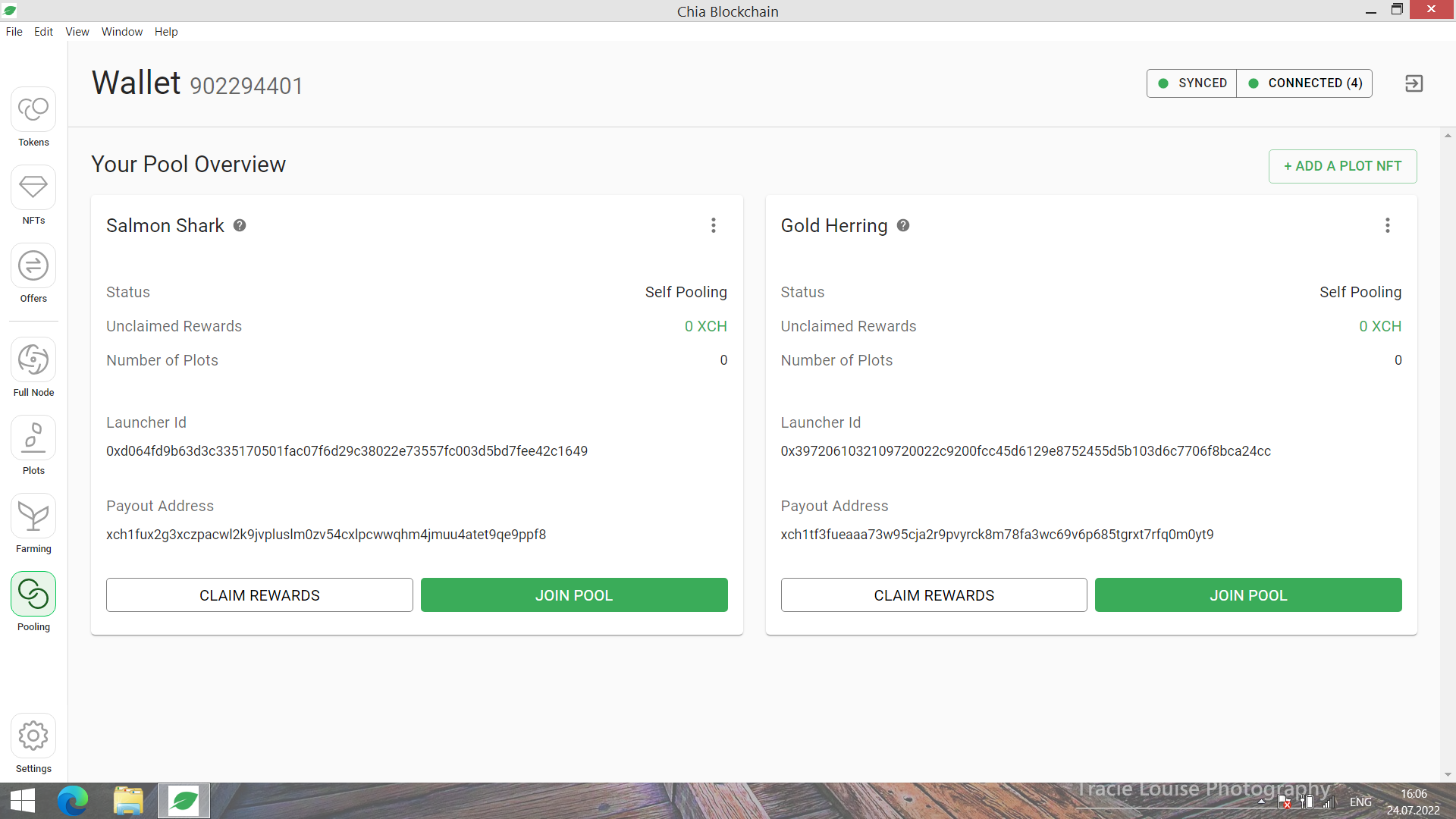Claim rewards for Gold Herring
The image size is (1456, 819).
pyautogui.click(x=934, y=595)
